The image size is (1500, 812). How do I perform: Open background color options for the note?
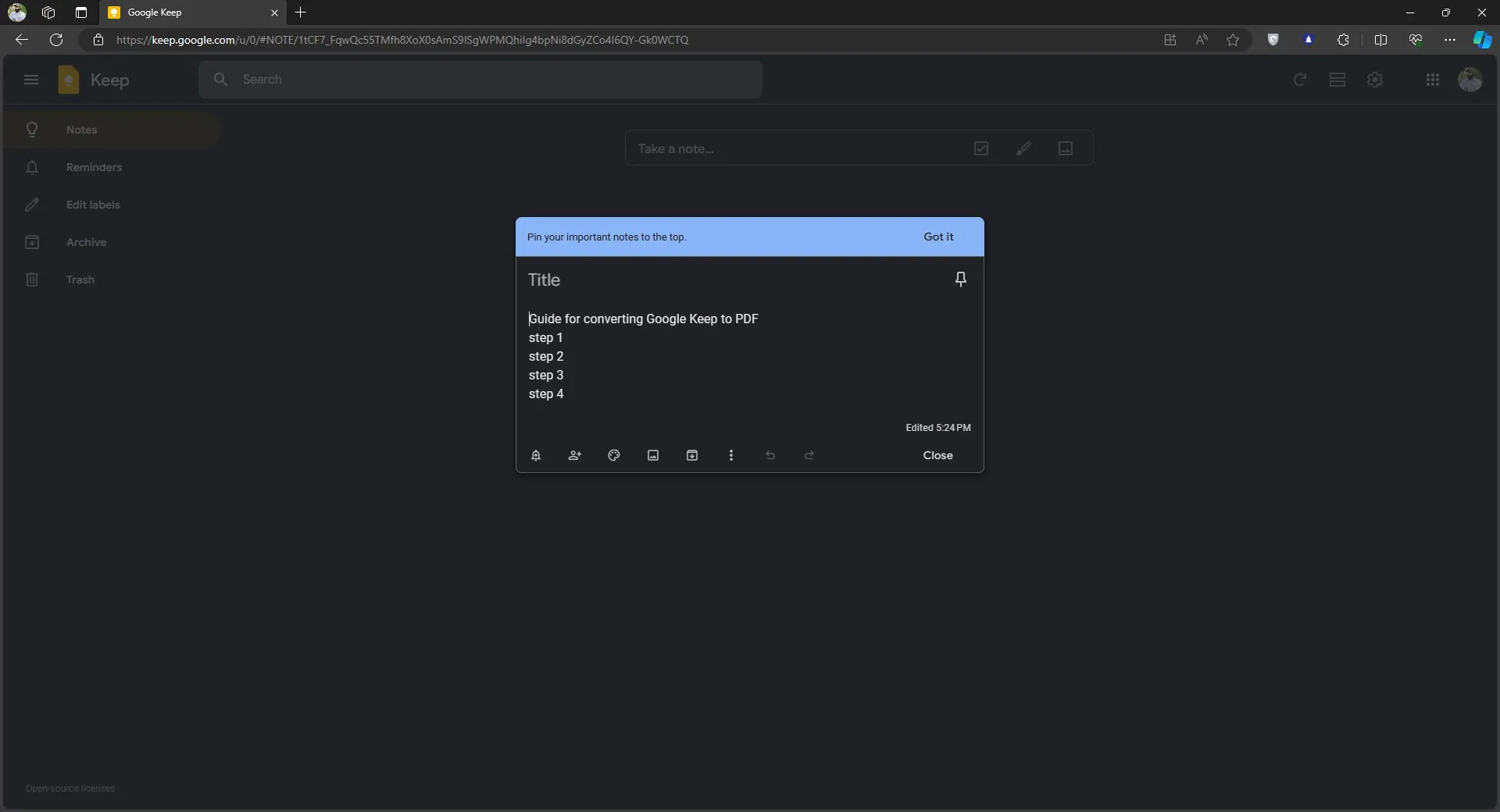pos(614,455)
